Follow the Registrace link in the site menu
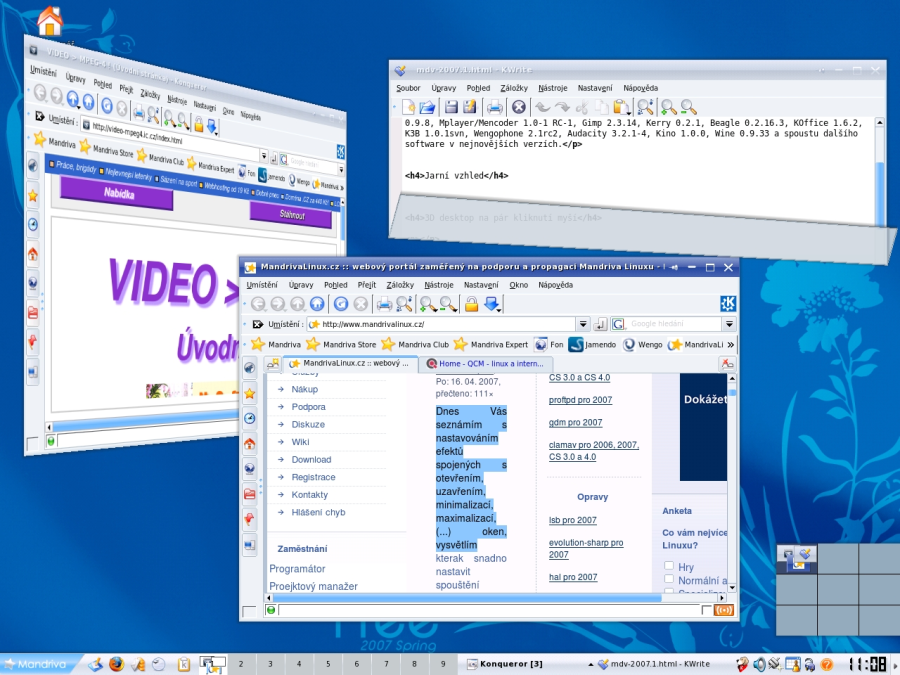This screenshot has width=900, height=675. (313, 477)
